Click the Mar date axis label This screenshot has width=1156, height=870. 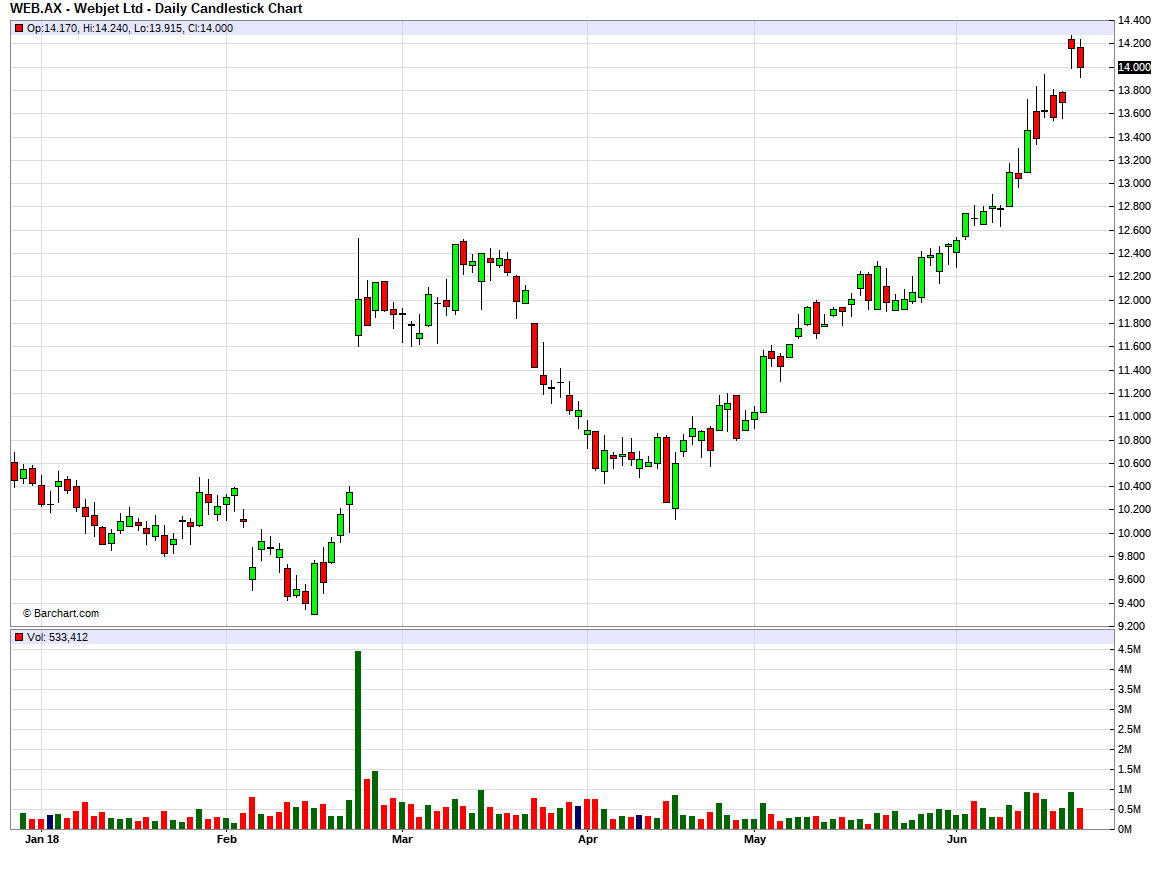[403, 839]
